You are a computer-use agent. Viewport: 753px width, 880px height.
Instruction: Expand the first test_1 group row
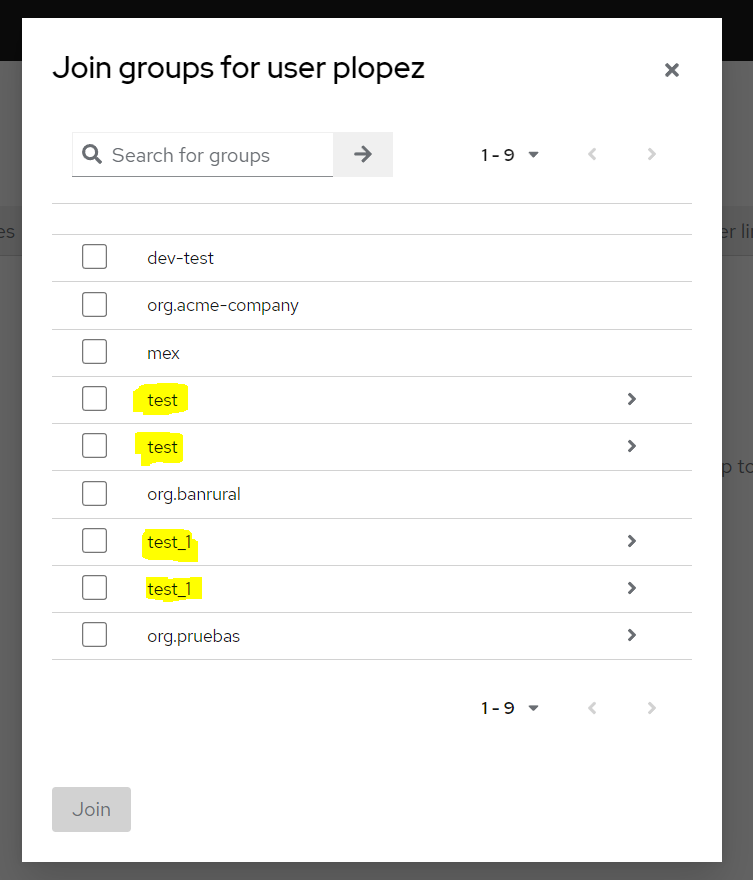[631, 540]
